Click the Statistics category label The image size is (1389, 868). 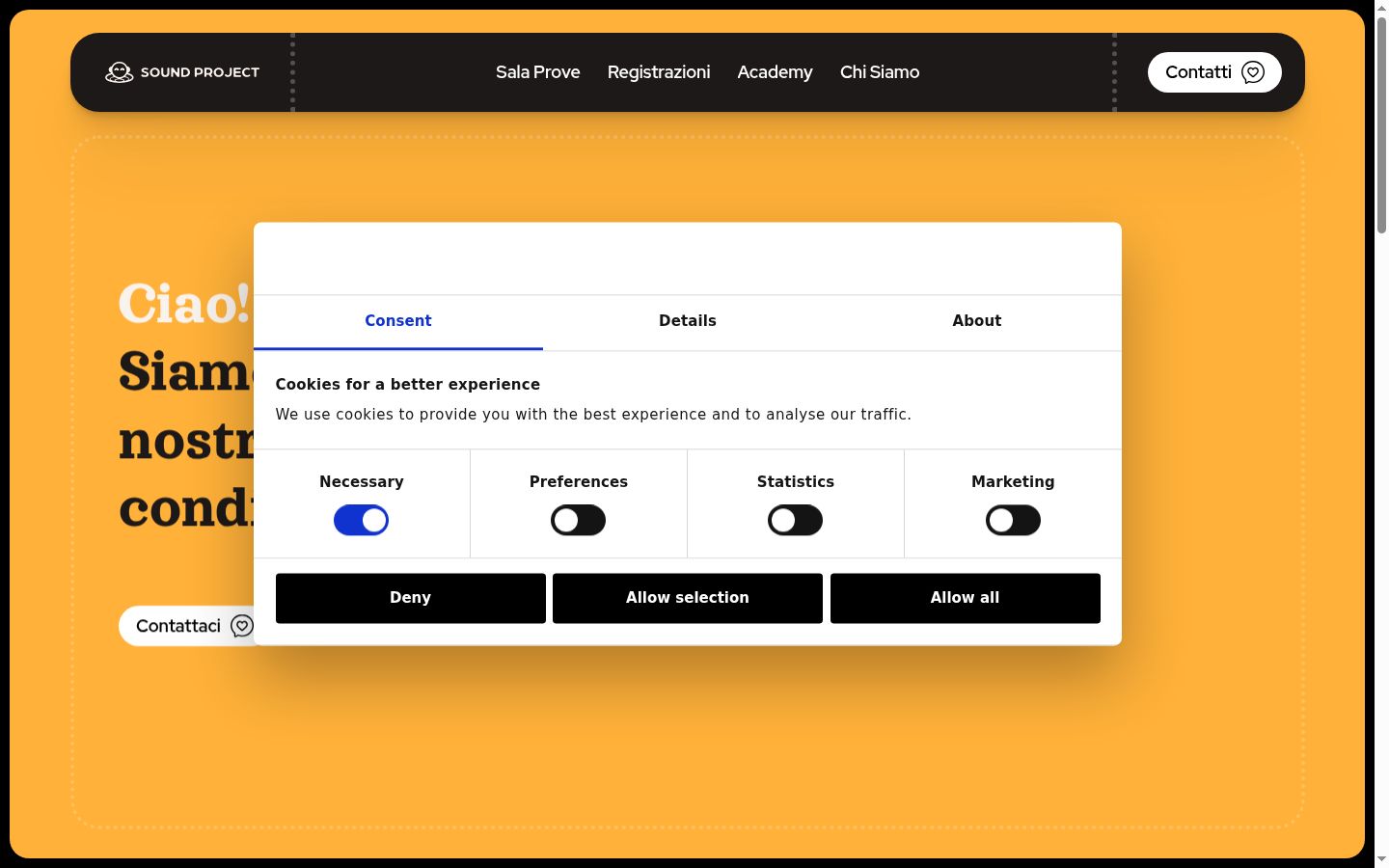click(796, 481)
